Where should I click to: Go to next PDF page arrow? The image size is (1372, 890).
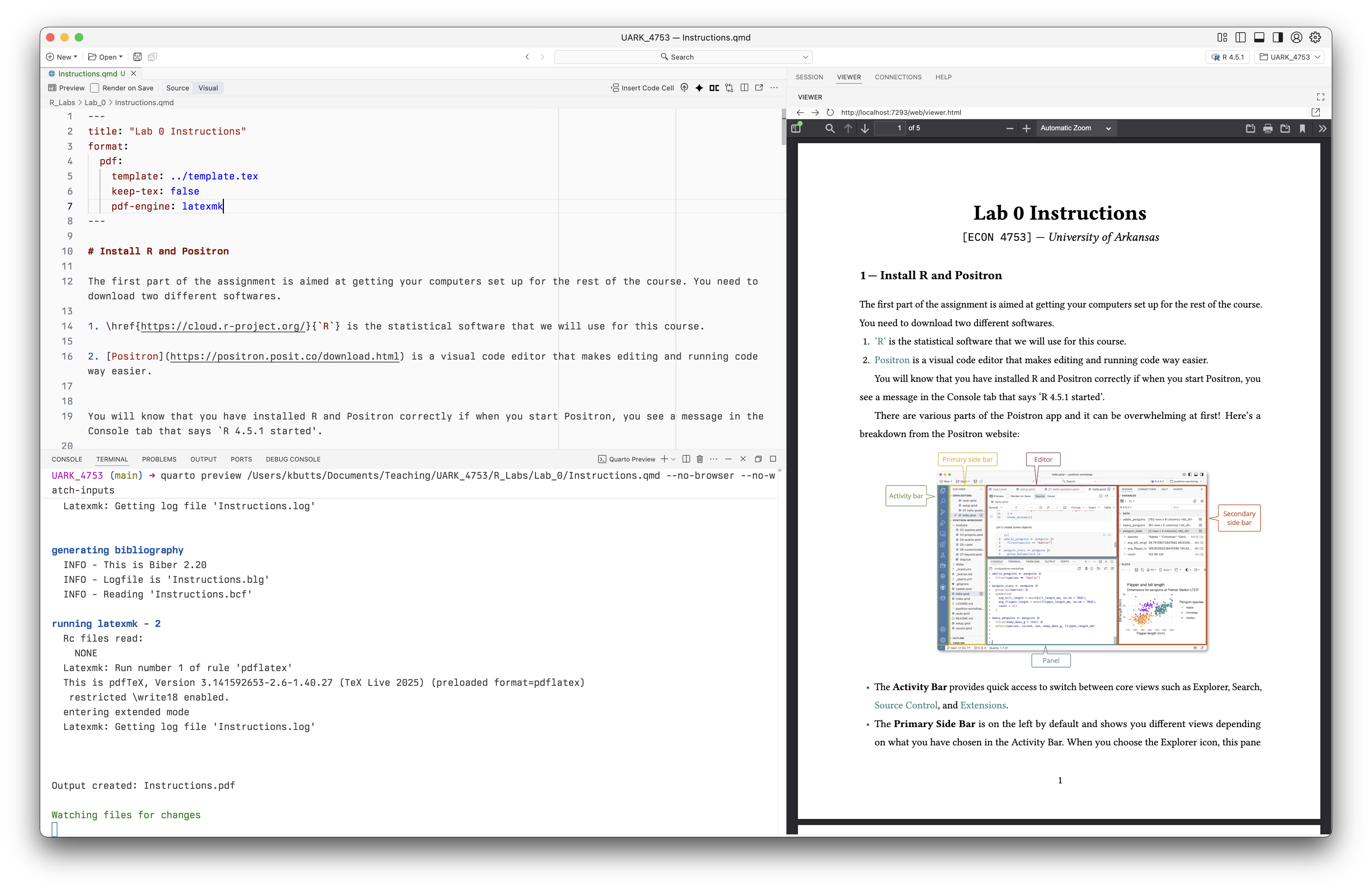(865, 128)
